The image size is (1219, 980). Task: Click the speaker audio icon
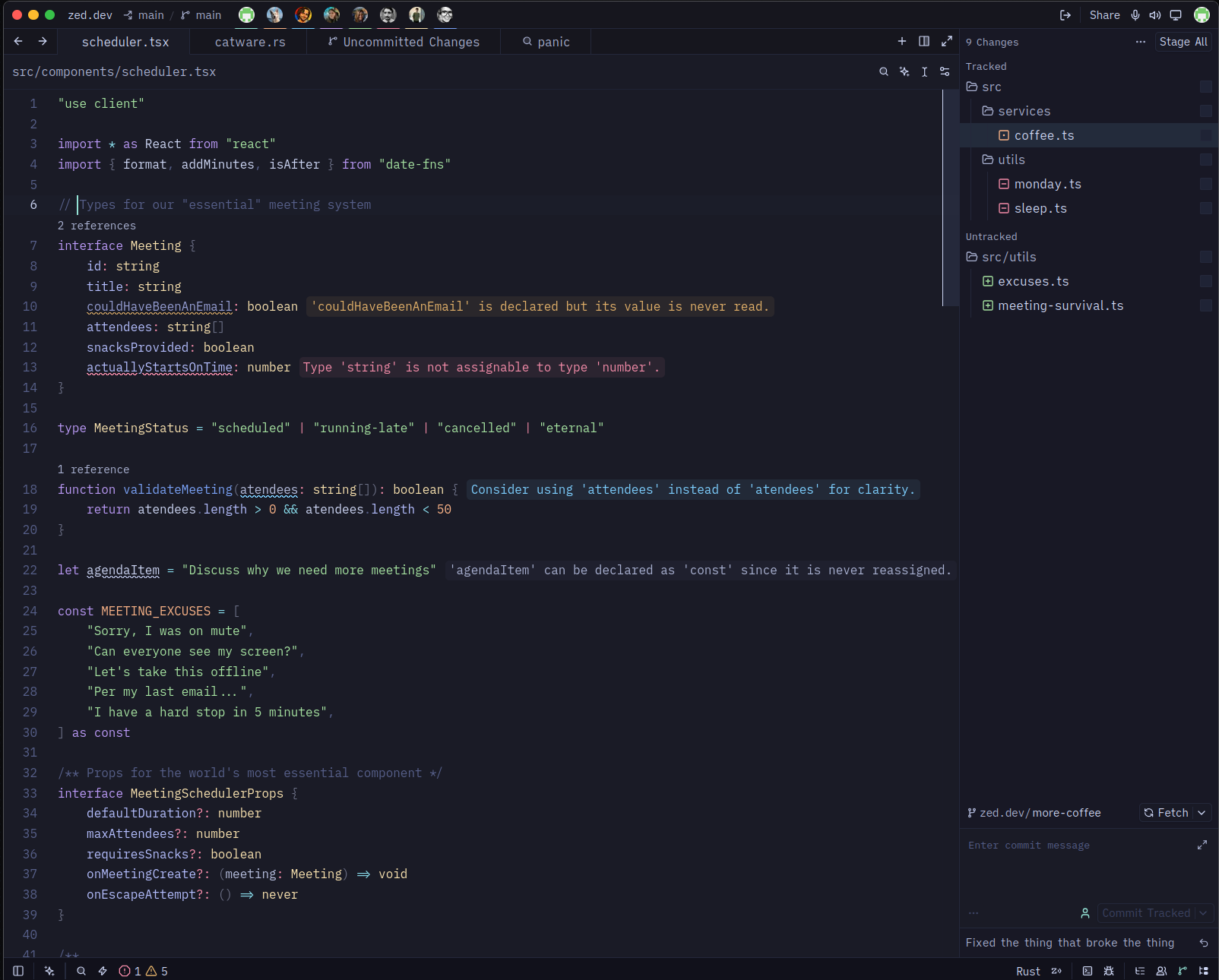1155,15
